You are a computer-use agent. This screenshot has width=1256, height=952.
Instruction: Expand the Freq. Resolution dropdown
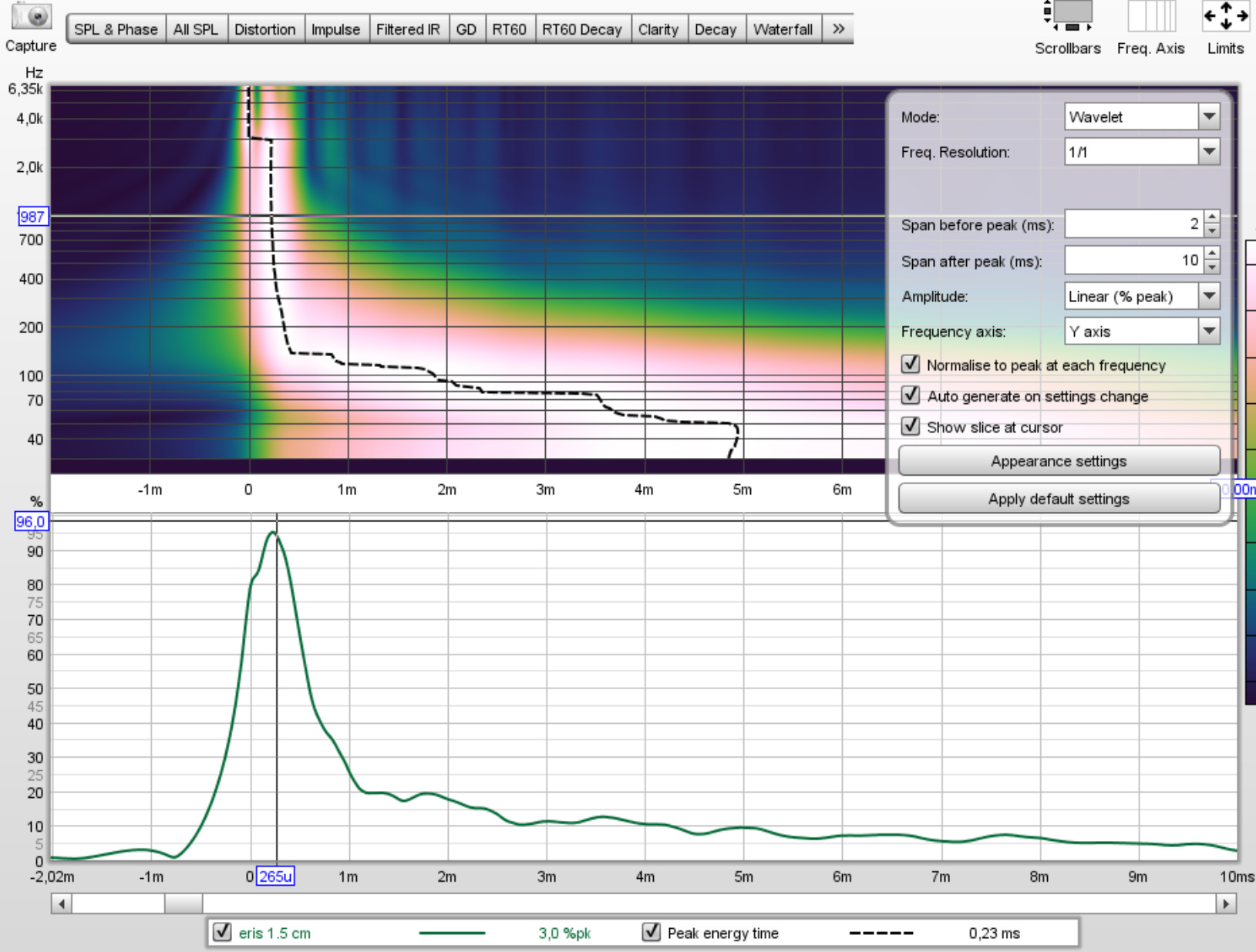(x=1142, y=152)
